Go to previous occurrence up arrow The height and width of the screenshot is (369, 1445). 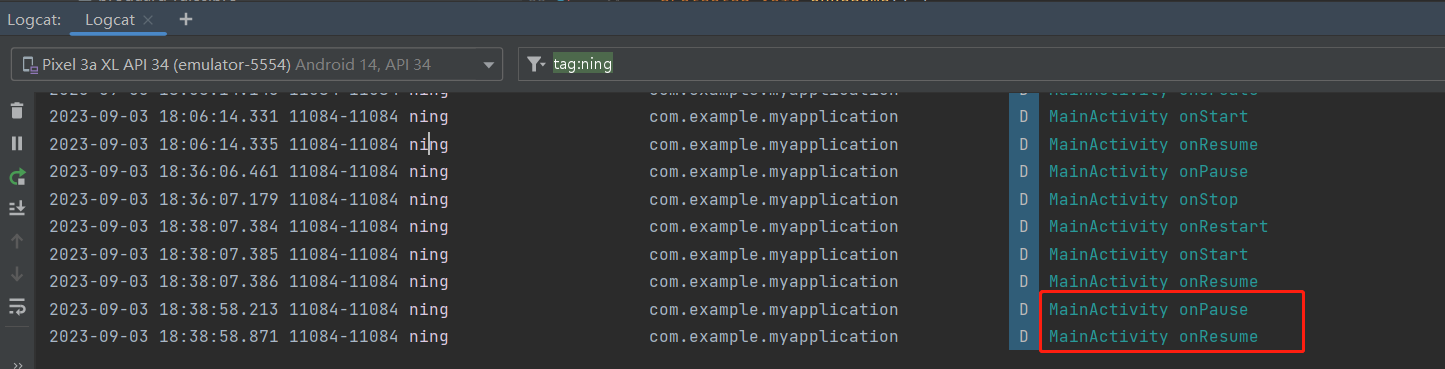coord(17,241)
